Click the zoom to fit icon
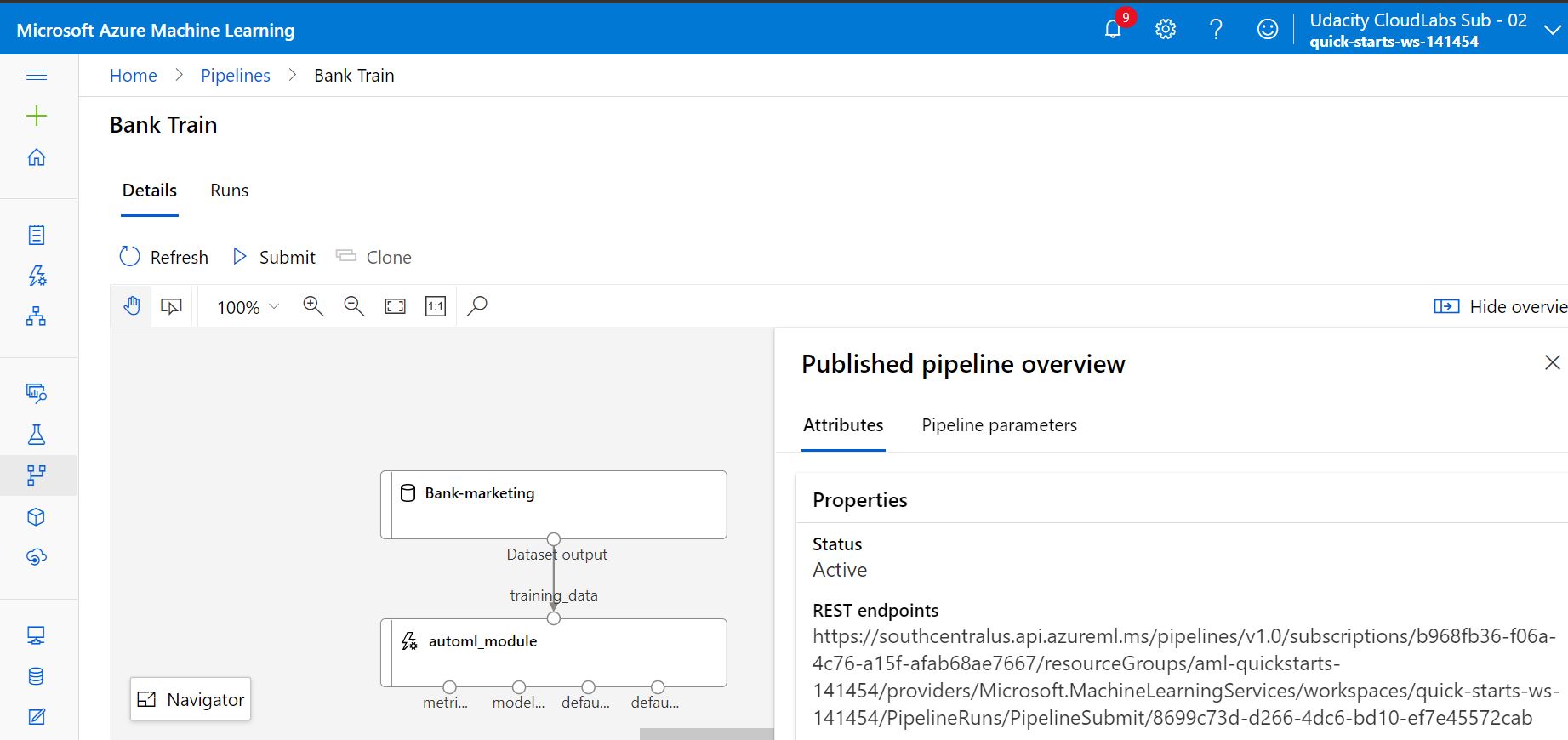The width and height of the screenshot is (1568, 740). coord(396,306)
